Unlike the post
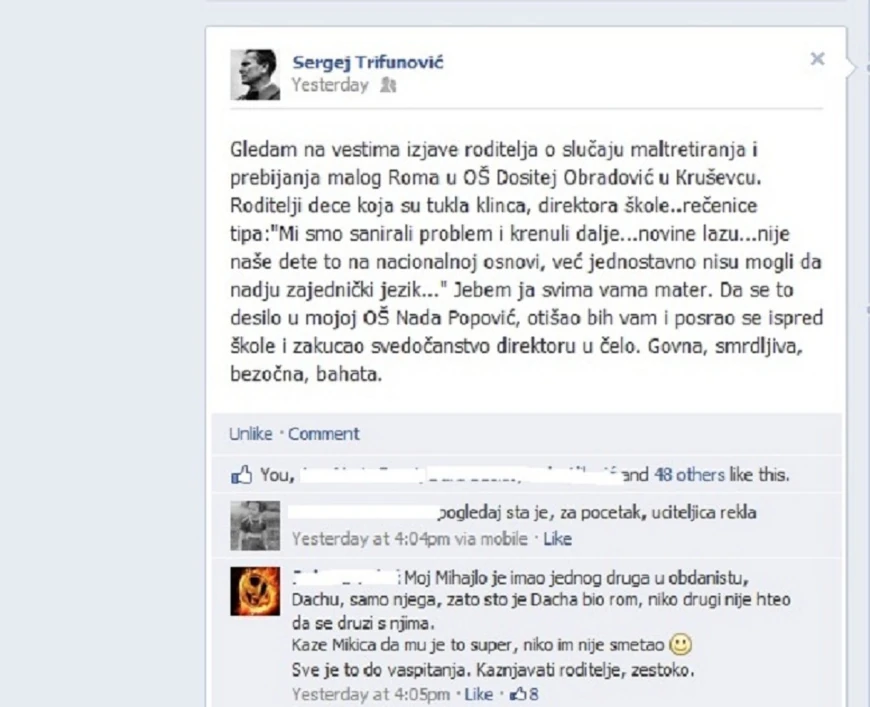870x707 pixels. point(251,433)
